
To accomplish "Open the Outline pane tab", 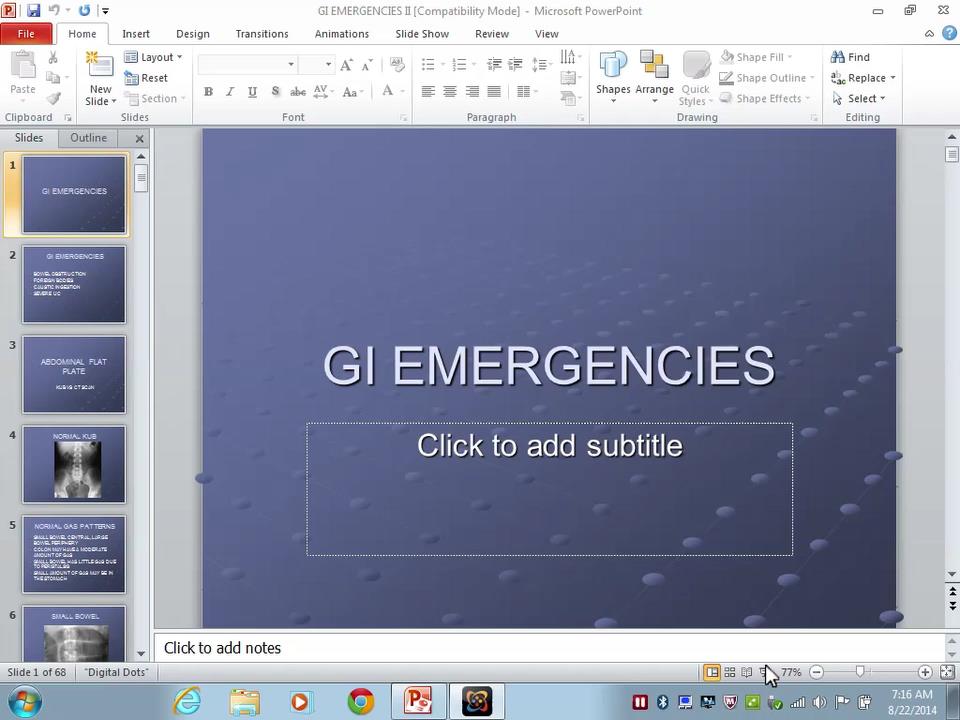I will tap(88, 138).
